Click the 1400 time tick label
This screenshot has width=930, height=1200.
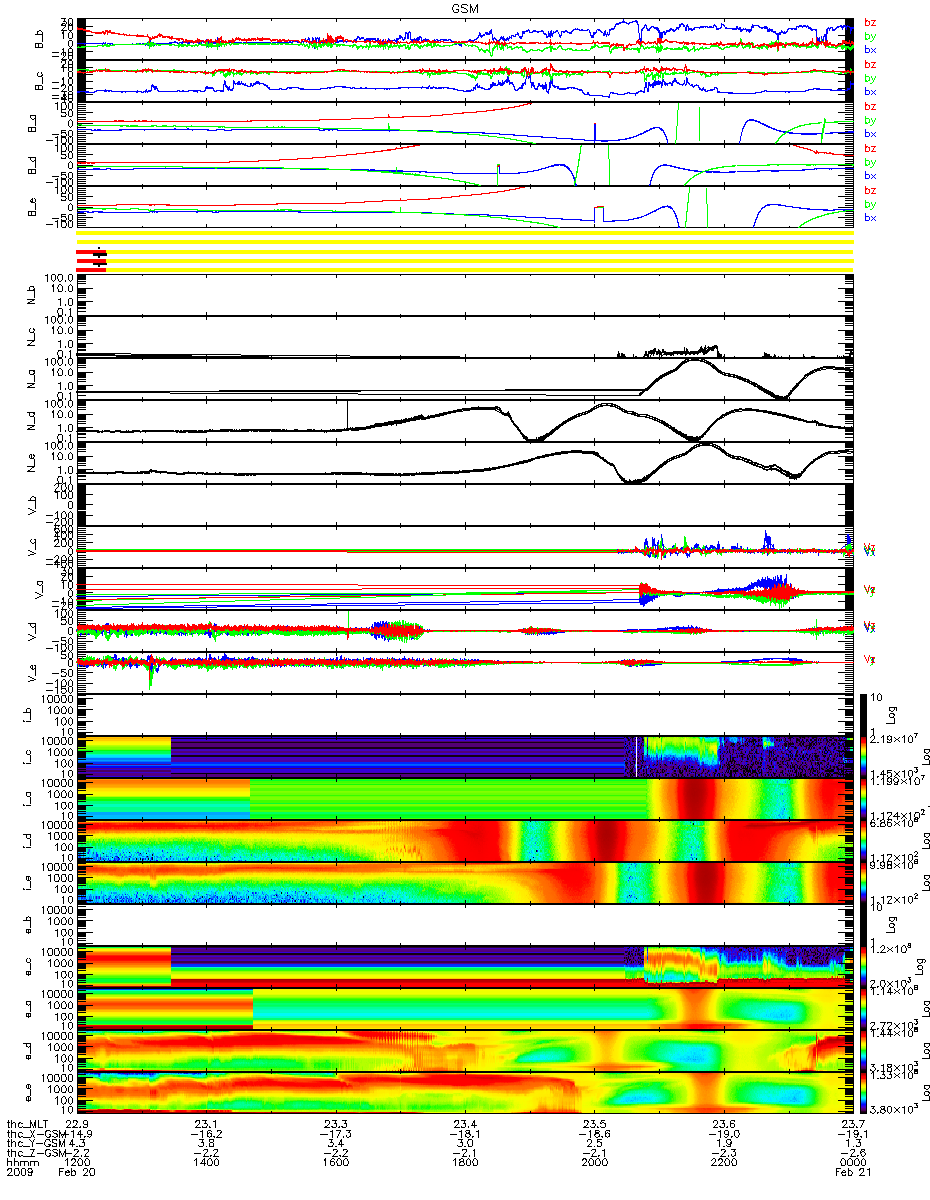pyautogui.click(x=207, y=1163)
